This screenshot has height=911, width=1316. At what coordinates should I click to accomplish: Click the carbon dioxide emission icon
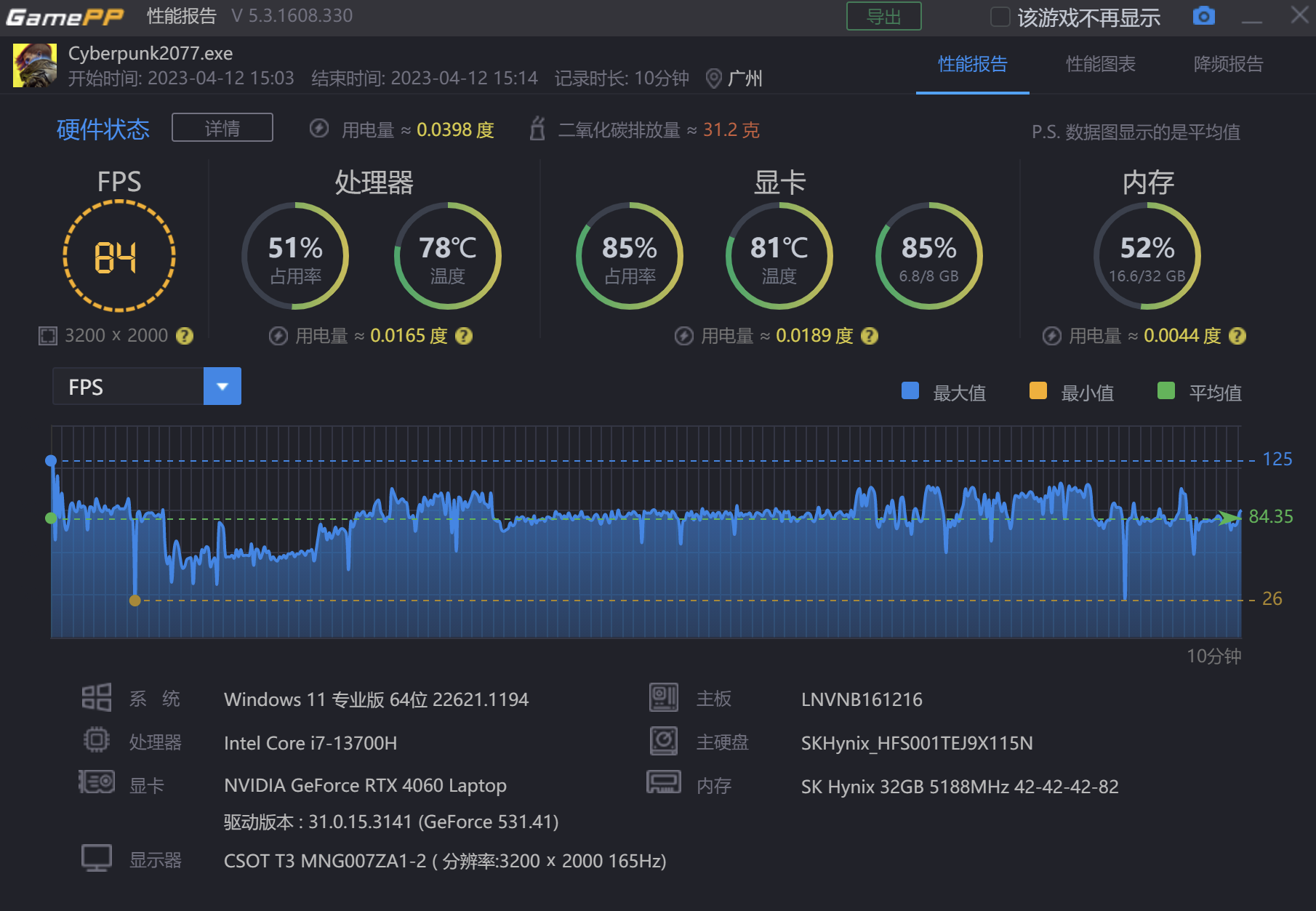[537, 129]
